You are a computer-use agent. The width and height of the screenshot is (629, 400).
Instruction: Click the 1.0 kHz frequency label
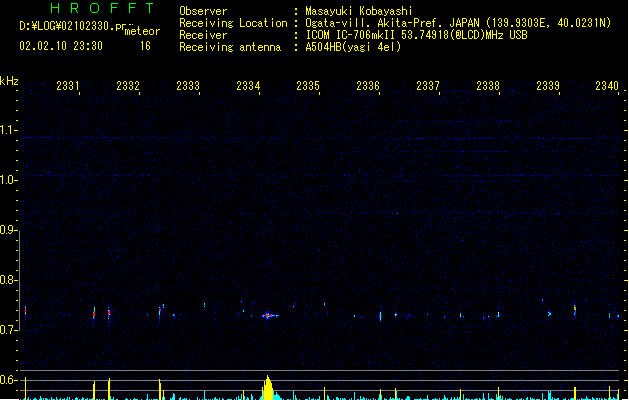click(7, 180)
